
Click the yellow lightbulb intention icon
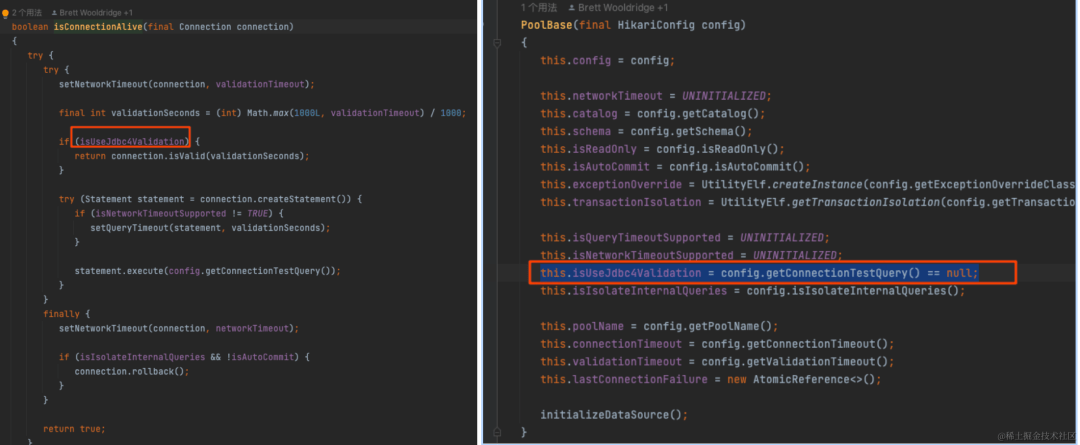(6, 11)
